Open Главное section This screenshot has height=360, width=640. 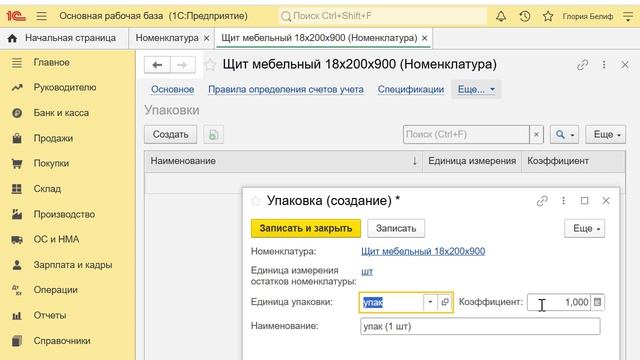(x=51, y=62)
